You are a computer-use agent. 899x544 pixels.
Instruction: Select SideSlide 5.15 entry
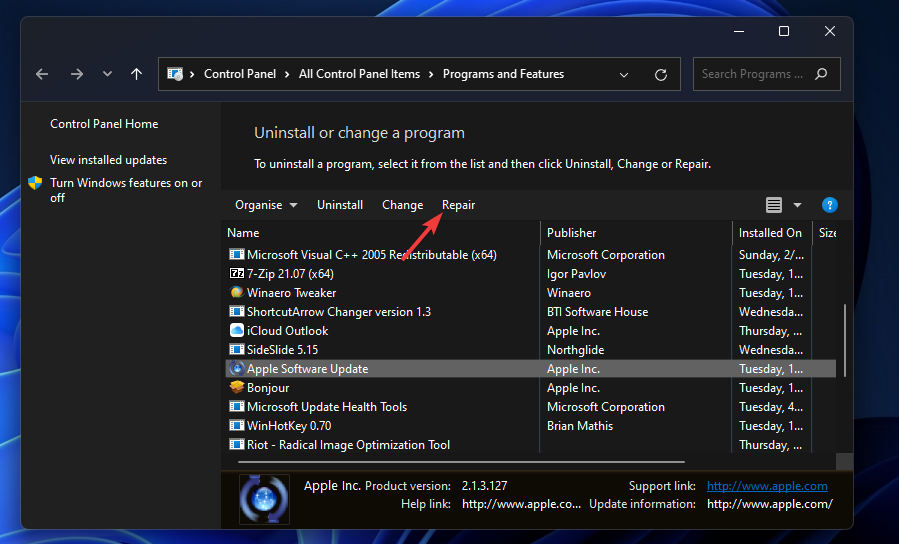pyautogui.click(x=282, y=350)
